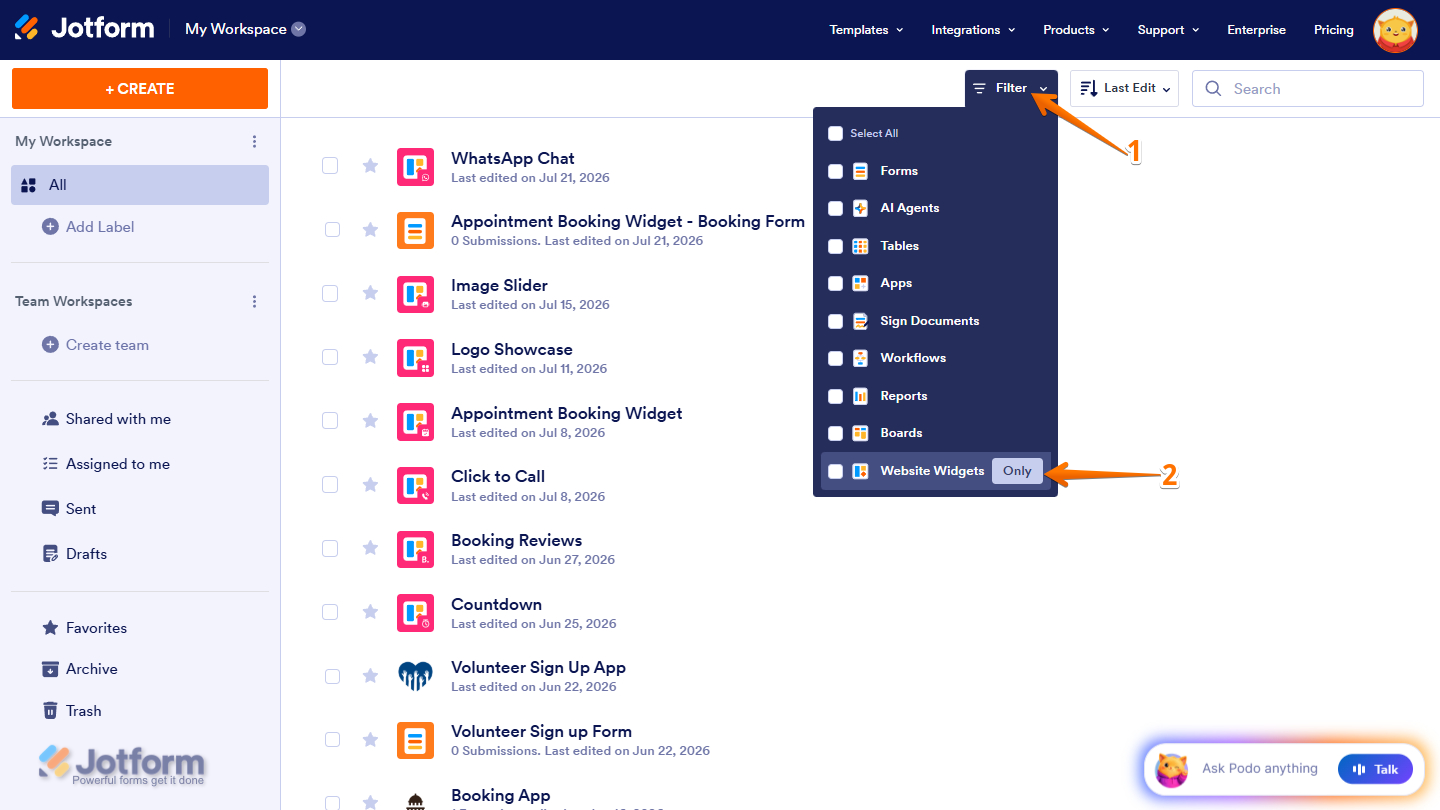Viewport: 1440px width, 810px height.
Task: Check the Tables filter checkbox
Action: (835, 246)
